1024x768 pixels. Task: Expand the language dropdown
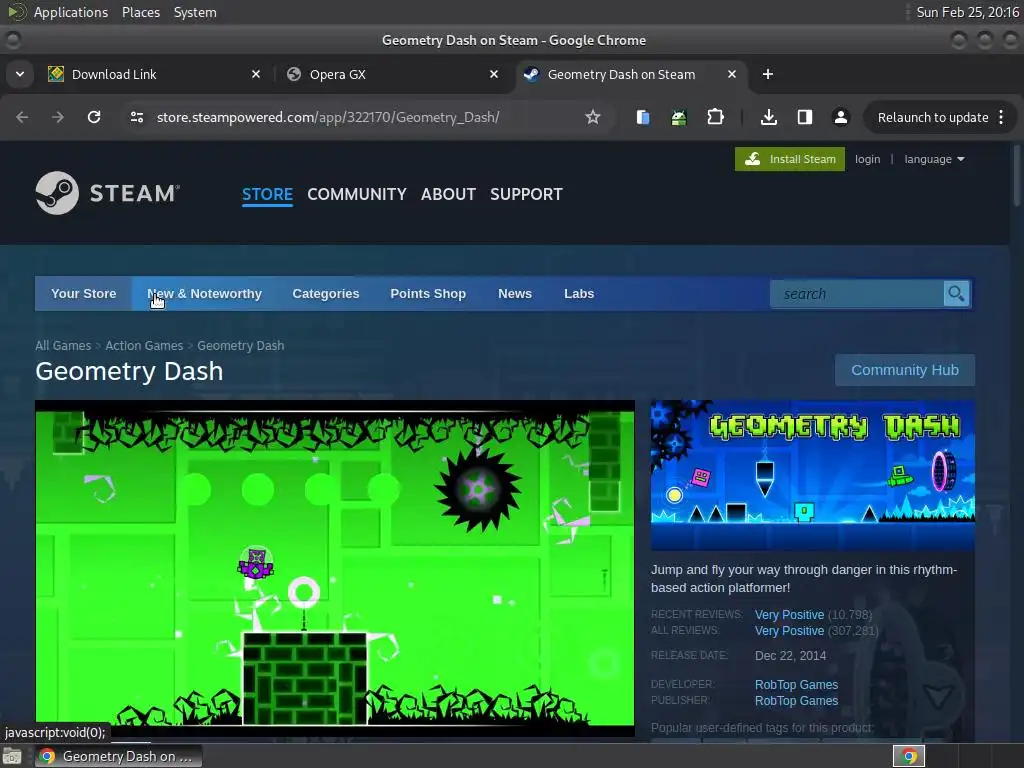pos(934,159)
